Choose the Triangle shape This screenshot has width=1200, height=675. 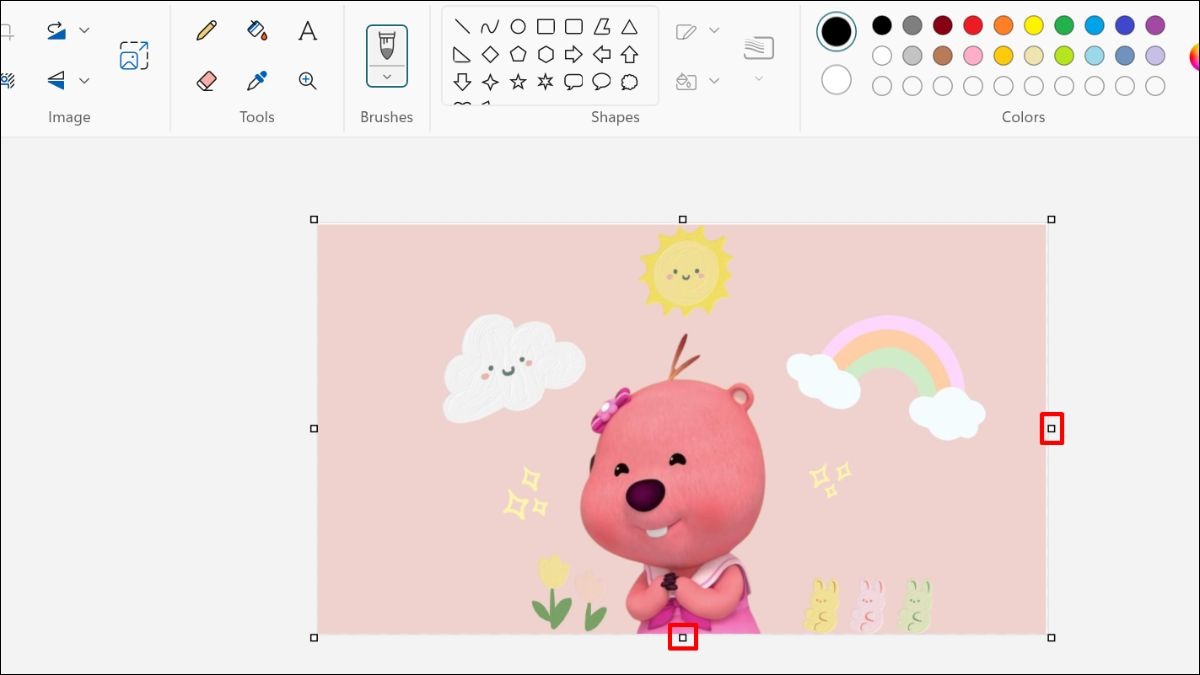629,27
